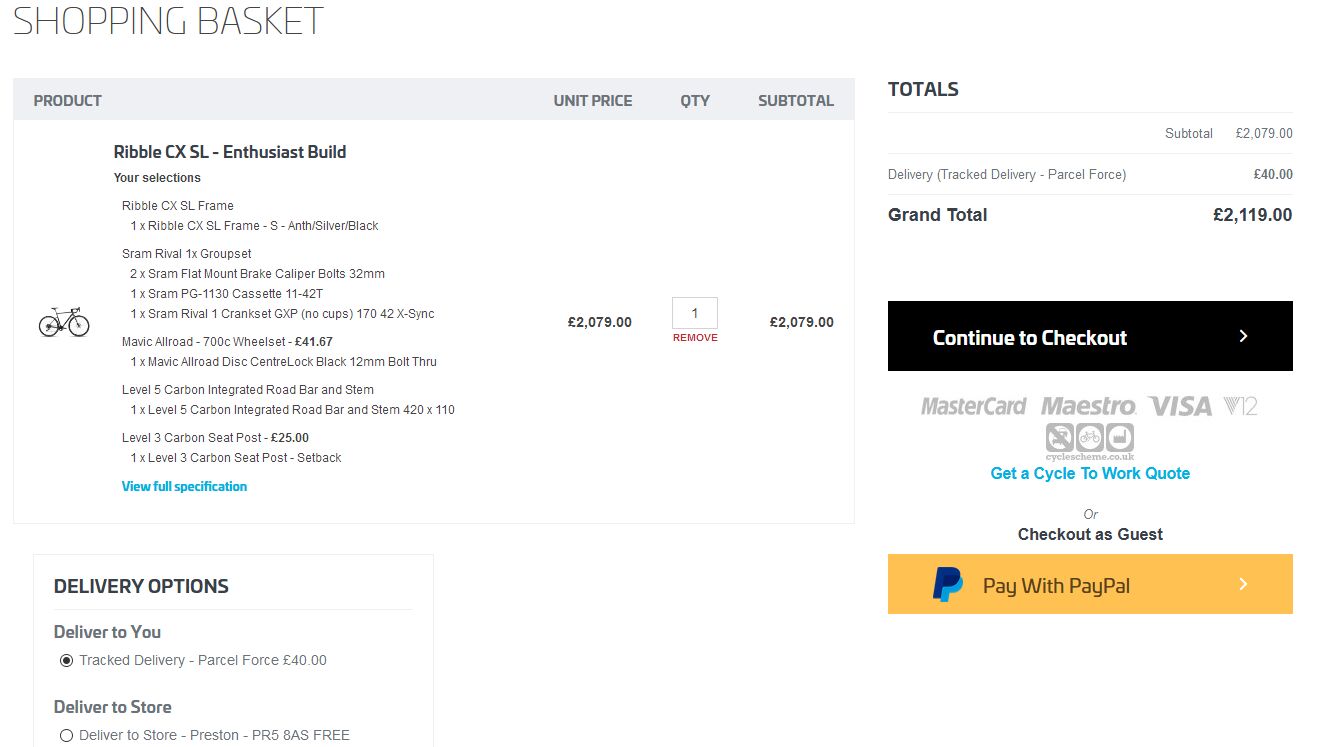Screen dimensions: 1328x747
Task: Click the arrow on Continue to Checkout
Action: click(1243, 336)
